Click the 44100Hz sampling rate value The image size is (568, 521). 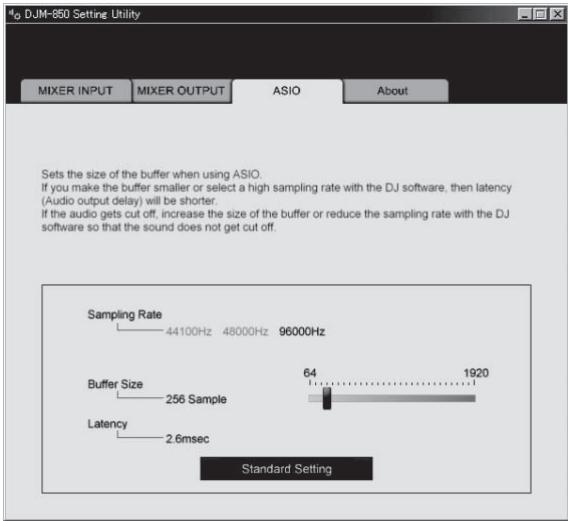(189, 331)
